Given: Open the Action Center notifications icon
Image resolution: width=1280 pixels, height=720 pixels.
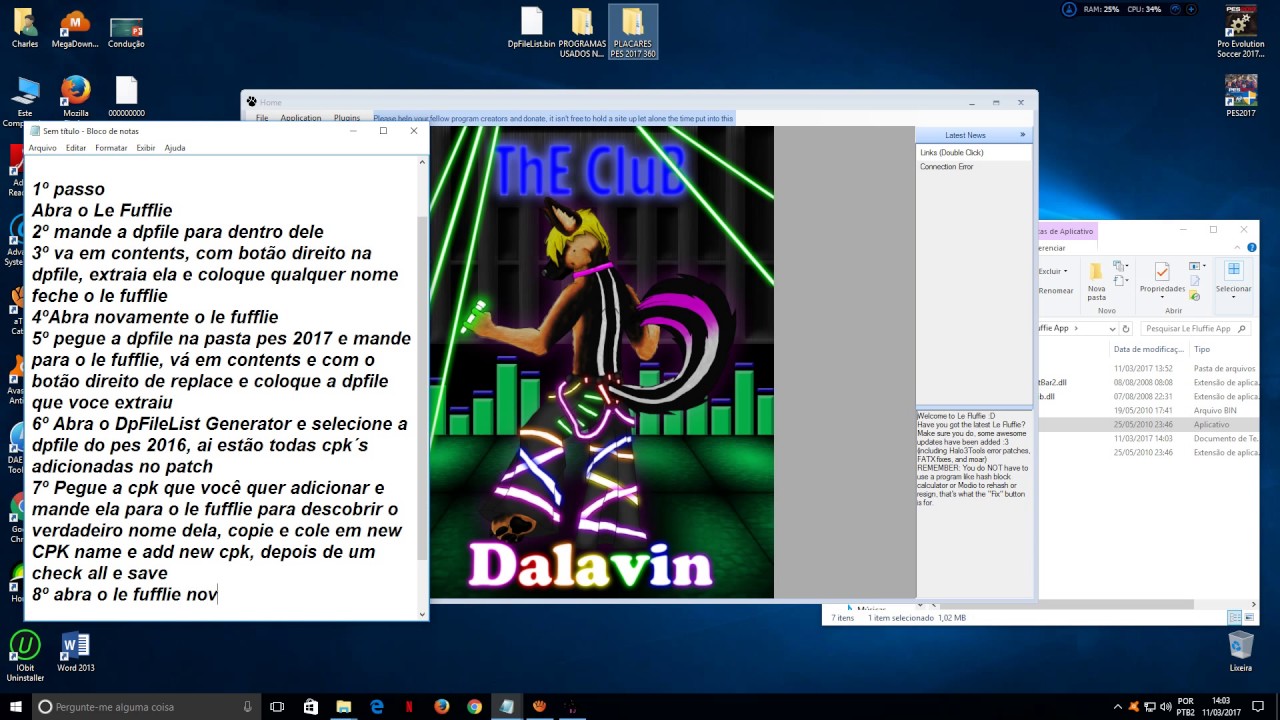Looking at the screenshot, I should point(1258,707).
